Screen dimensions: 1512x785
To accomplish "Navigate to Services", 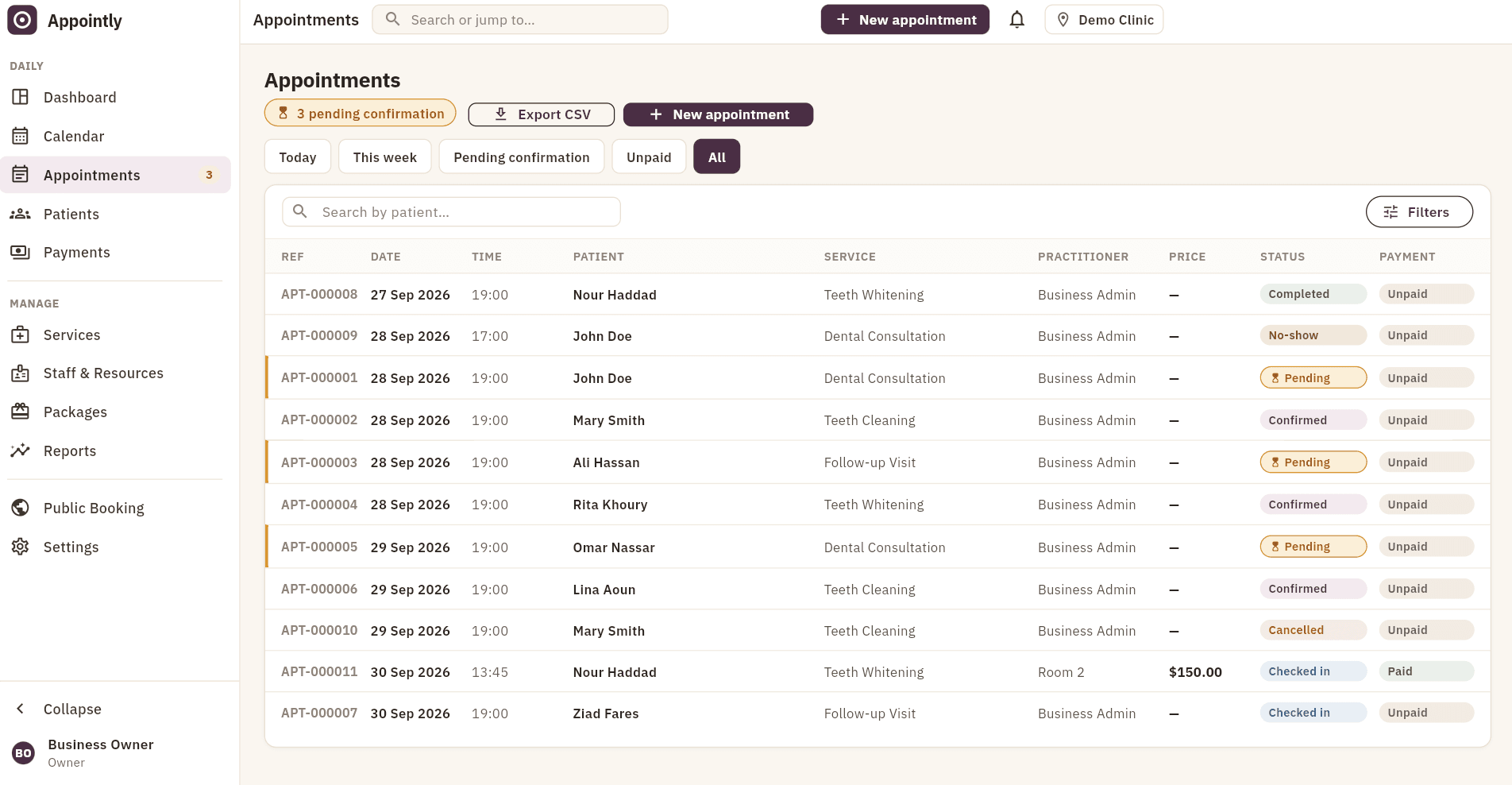I will coord(115,334).
